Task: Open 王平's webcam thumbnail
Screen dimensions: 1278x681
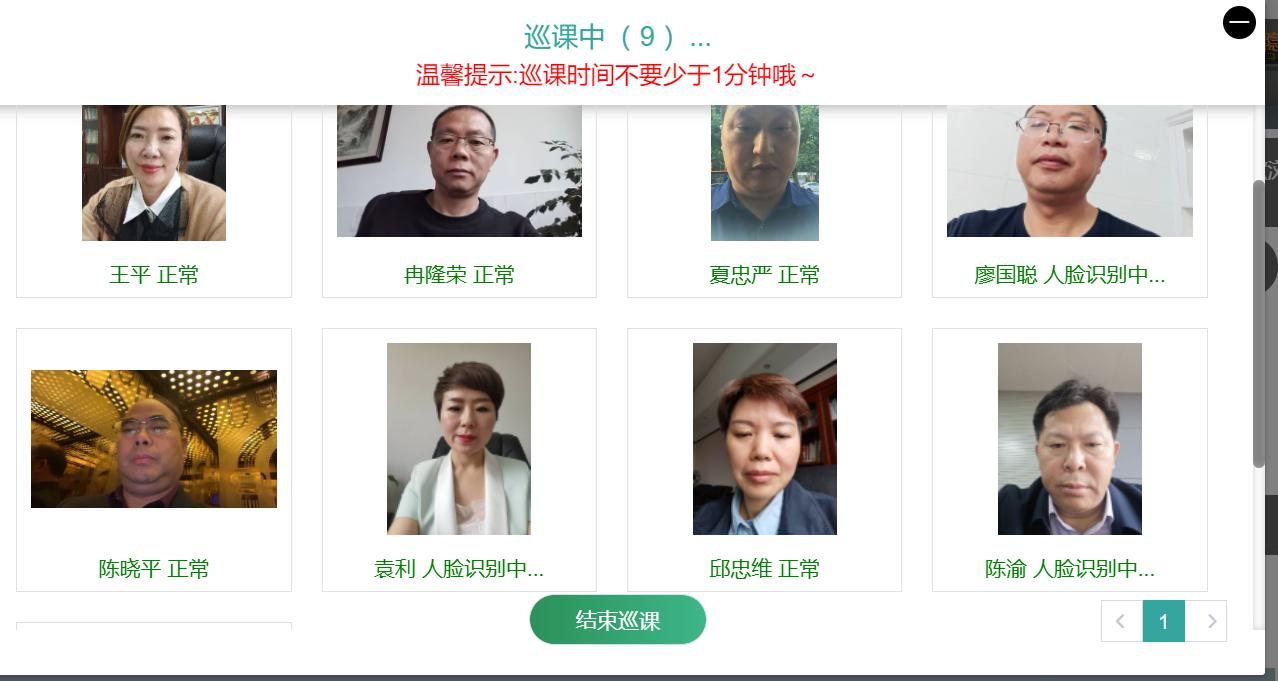Action: click(154, 172)
